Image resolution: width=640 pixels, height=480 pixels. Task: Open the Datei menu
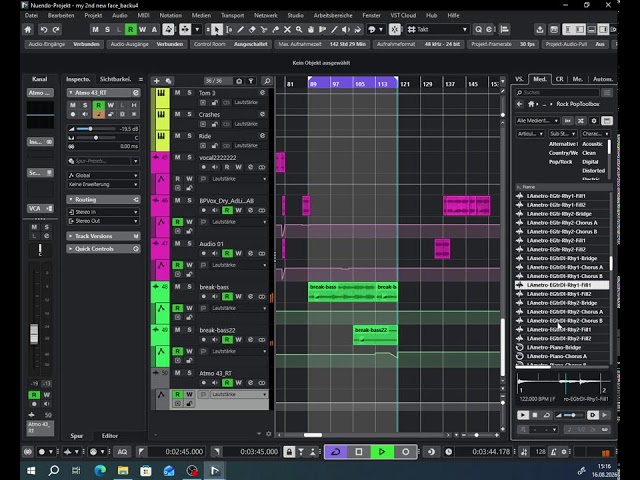[31, 16]
